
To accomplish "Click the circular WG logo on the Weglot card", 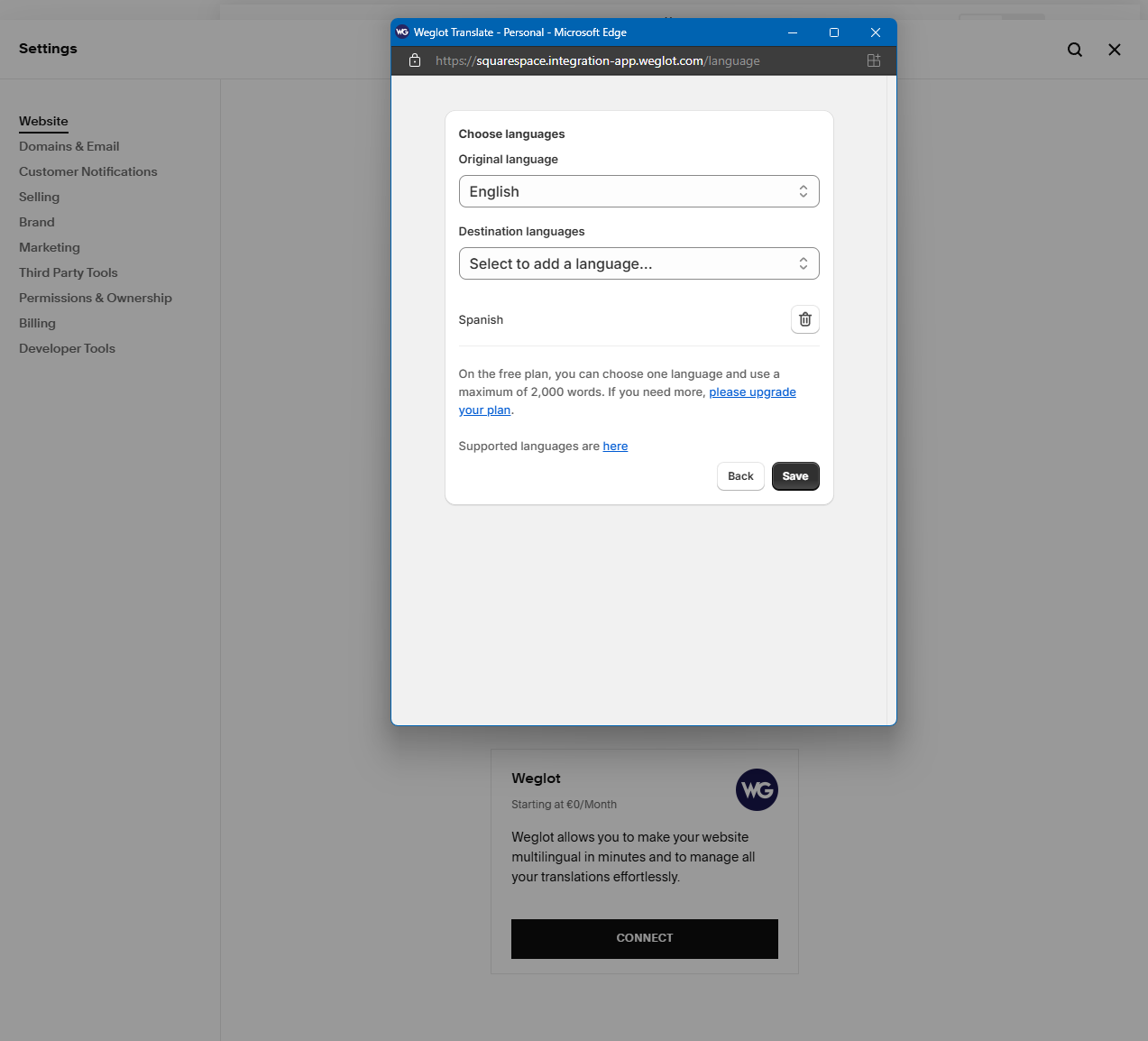I will [756, 789].
